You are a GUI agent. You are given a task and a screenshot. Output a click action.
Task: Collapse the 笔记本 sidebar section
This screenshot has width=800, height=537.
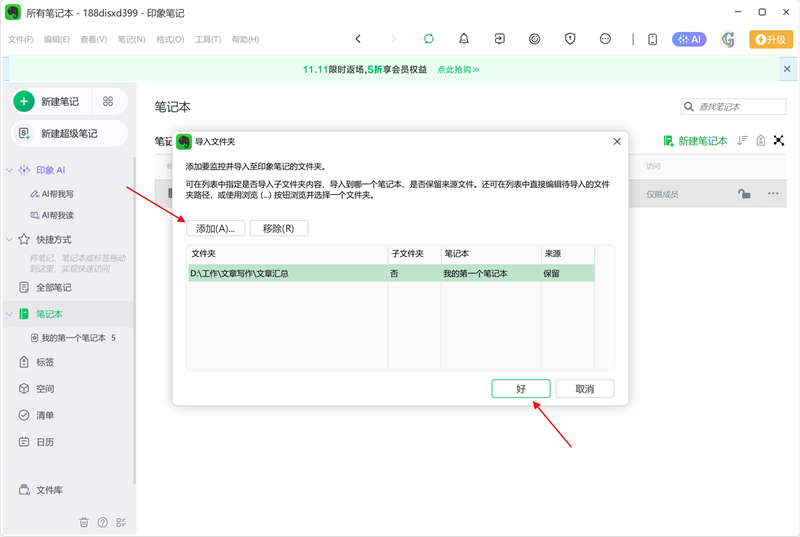pos(9,314)
